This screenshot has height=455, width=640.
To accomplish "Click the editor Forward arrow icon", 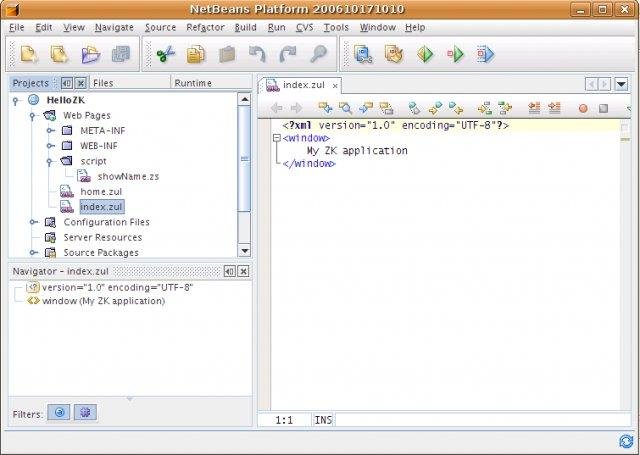I will [x=296, y=108].
